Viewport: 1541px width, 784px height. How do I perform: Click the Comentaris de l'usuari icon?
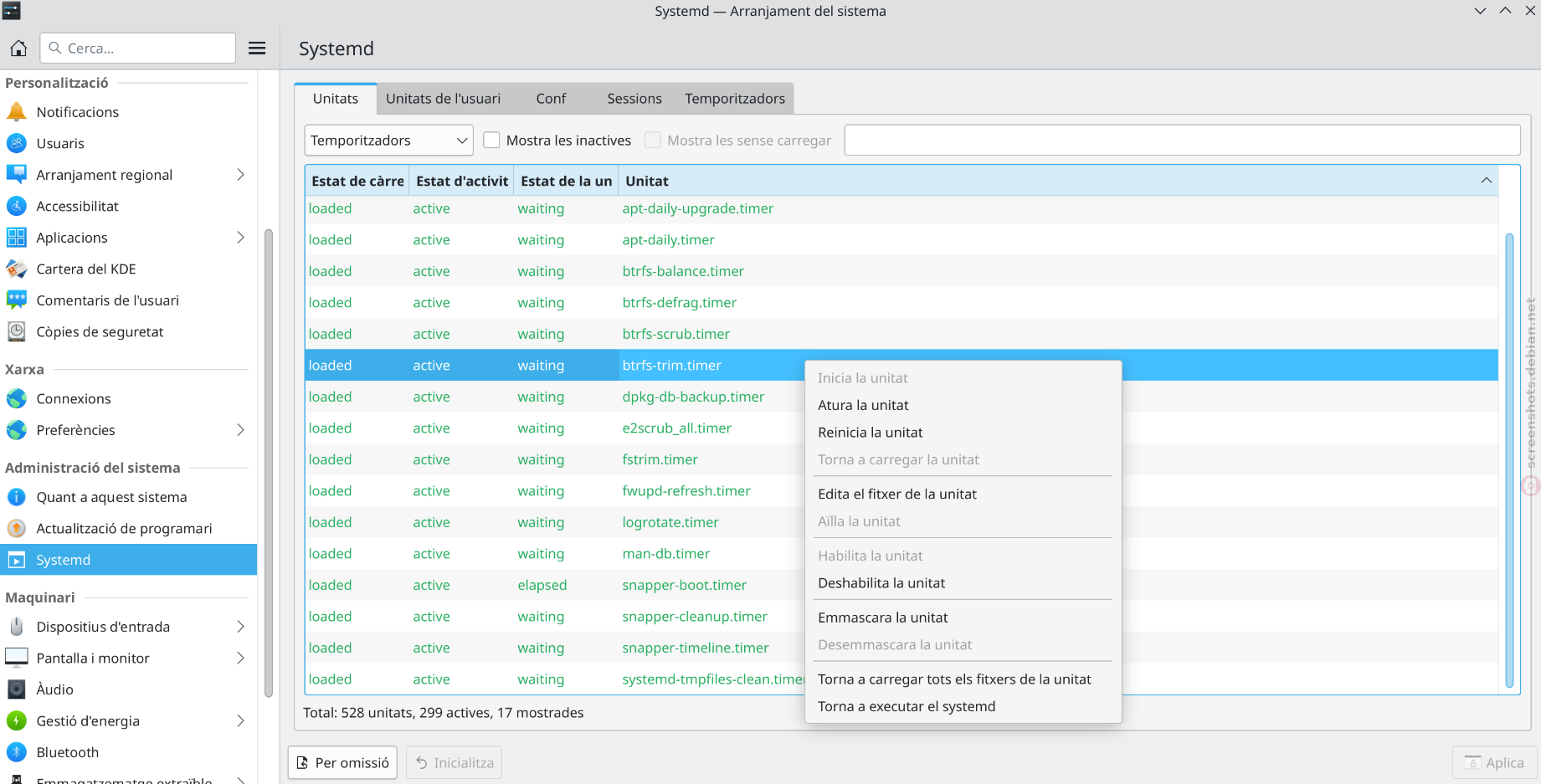tap(17, 300)
